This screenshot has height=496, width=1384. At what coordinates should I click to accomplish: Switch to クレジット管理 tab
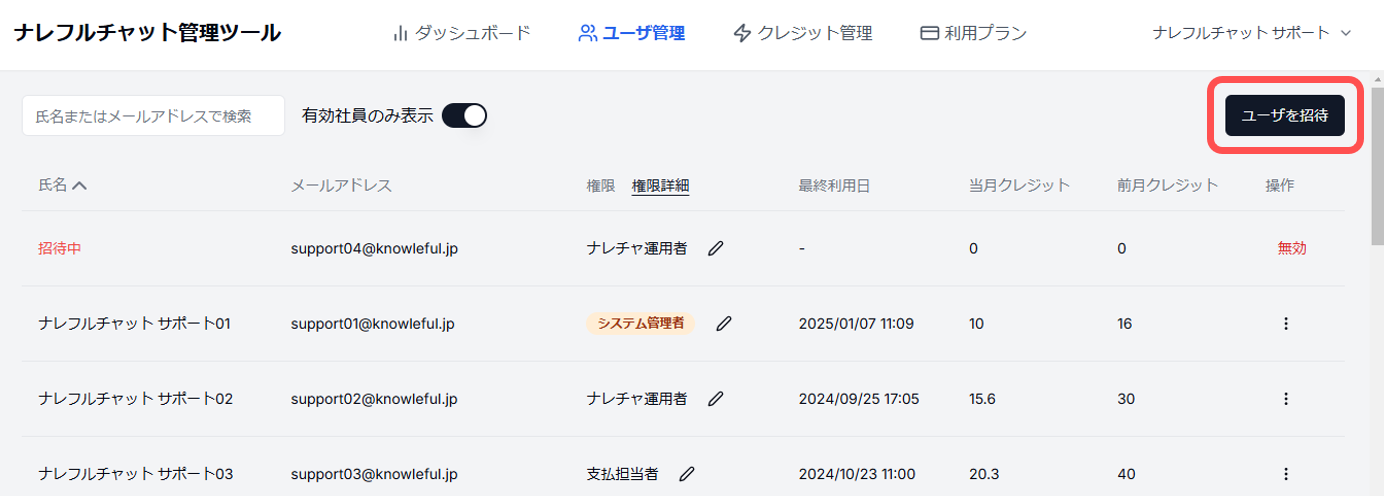click(x=802, y=33)
